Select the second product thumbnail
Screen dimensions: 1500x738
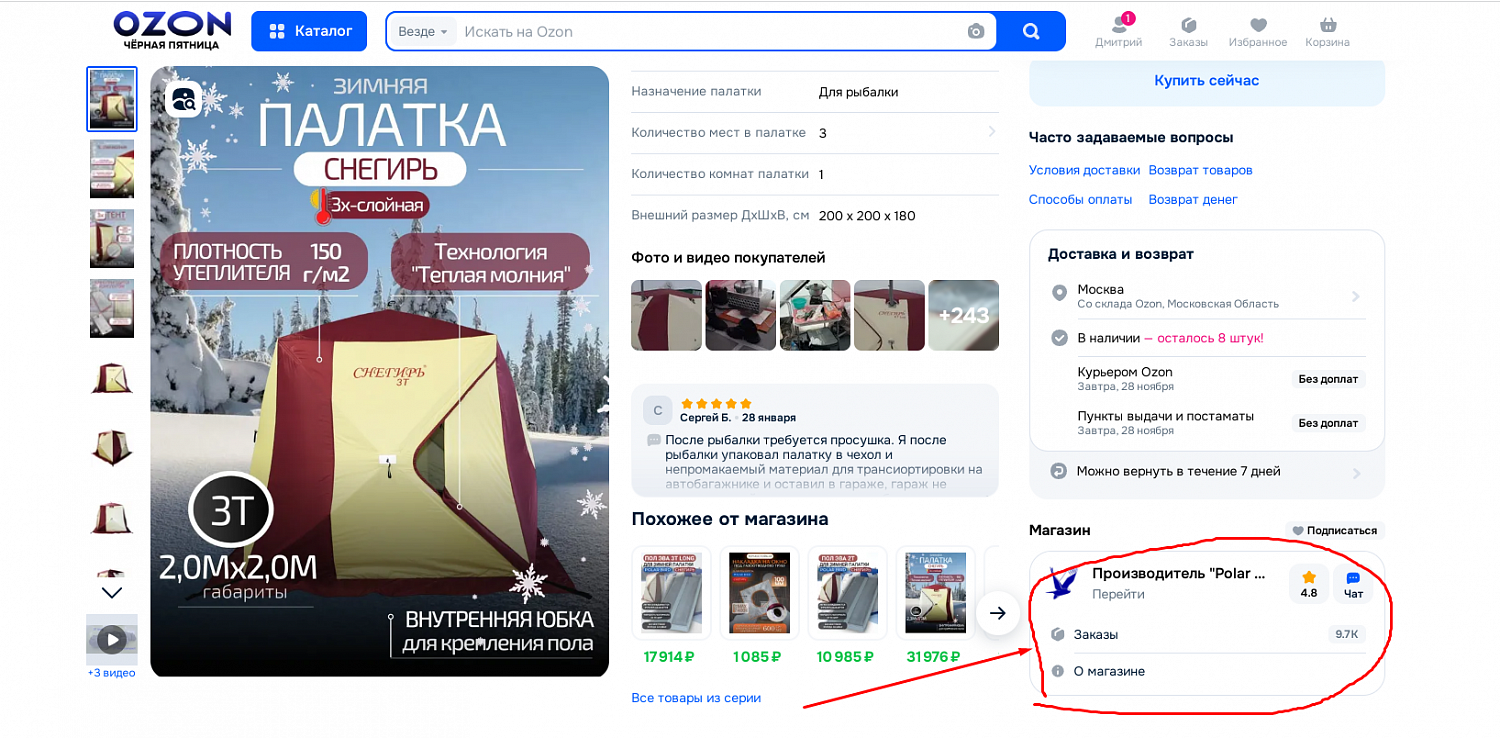click(x=112, y=169)
